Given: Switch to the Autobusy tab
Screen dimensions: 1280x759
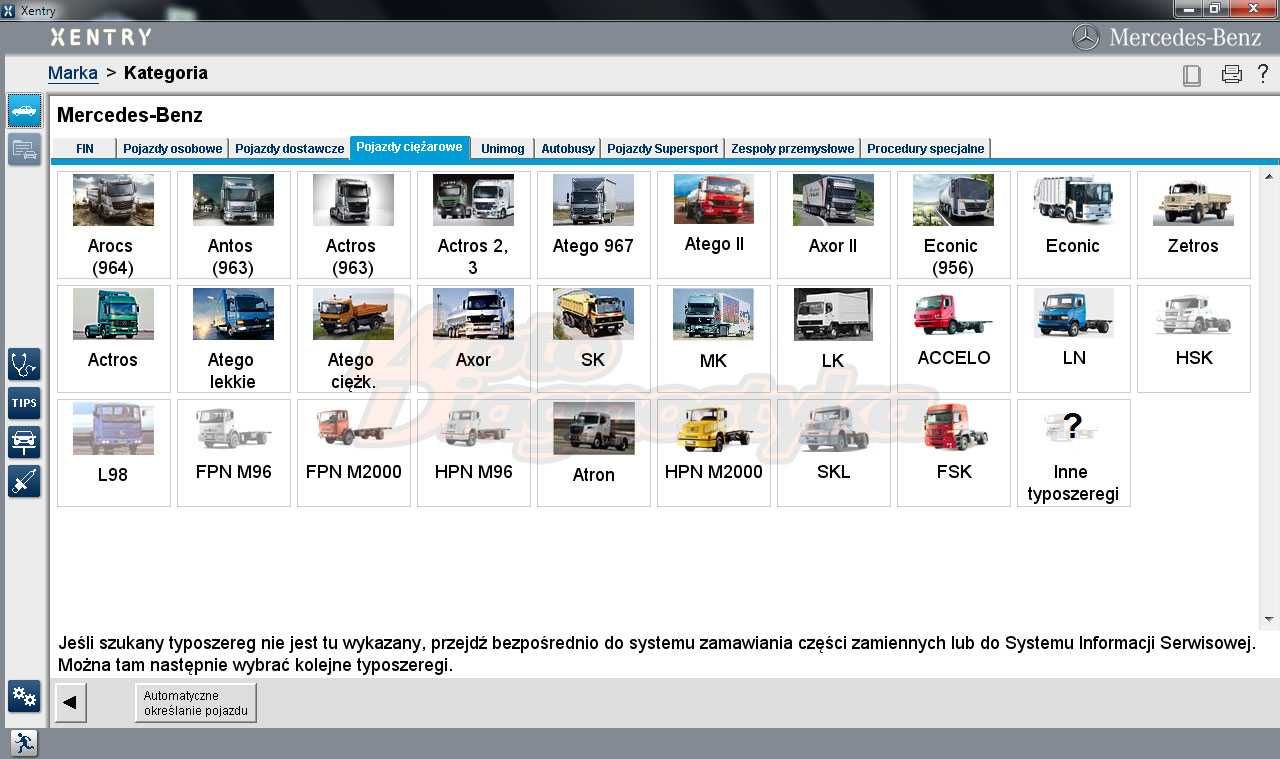Looking at the screenshot, I should (x=568, y=148).
